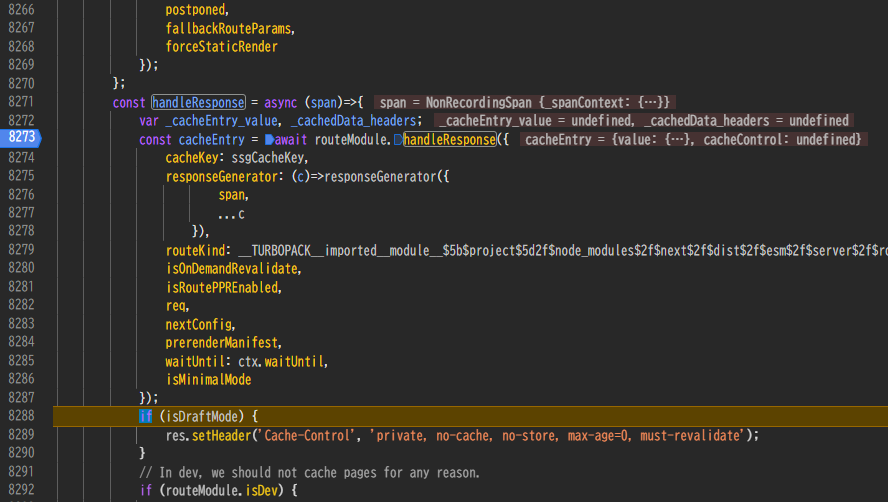888x502 pixels.
Task: Toggle the active breakpoint on line 8273
Action: [x=21, y=138]
